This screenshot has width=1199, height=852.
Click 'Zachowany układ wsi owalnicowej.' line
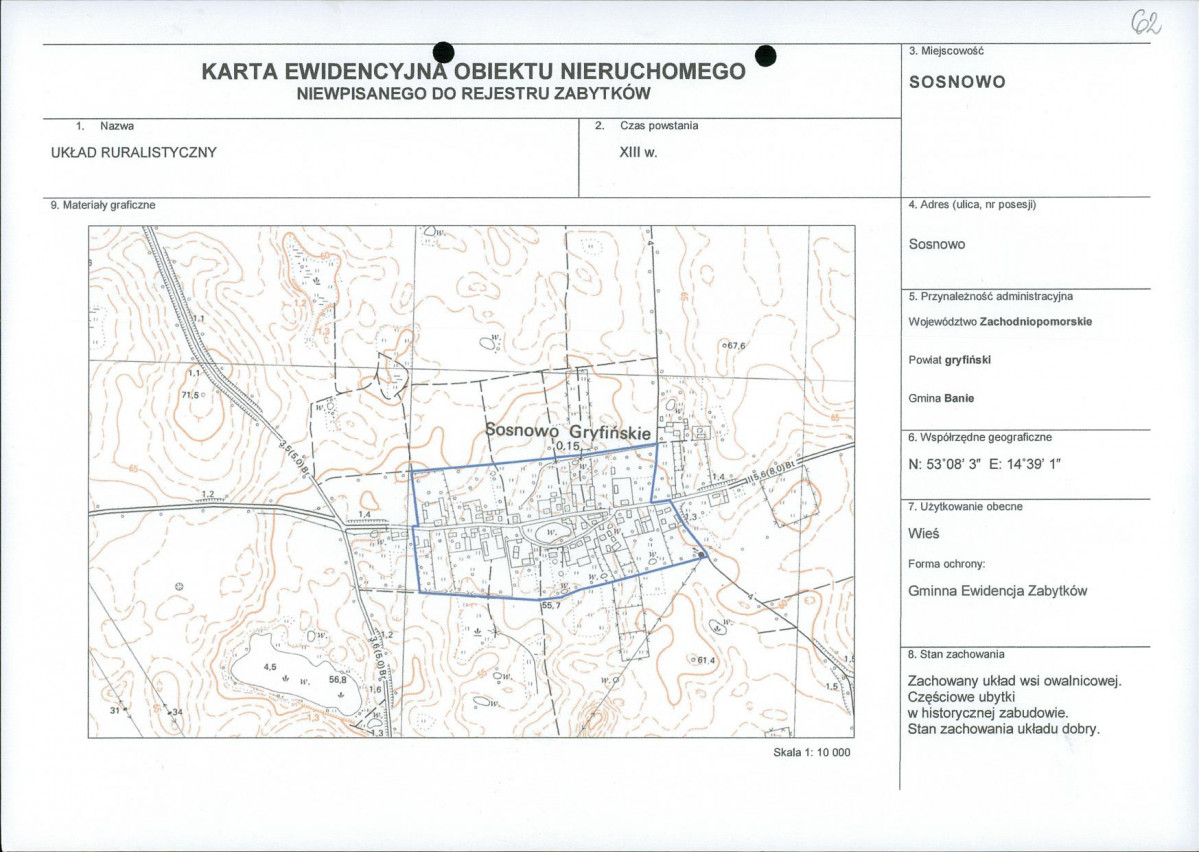click(x=1015, y=681)
